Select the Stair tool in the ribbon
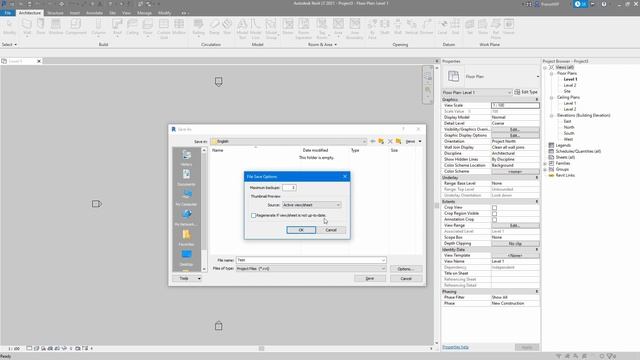Screen dimensions: 640x360 pos(227,27)
